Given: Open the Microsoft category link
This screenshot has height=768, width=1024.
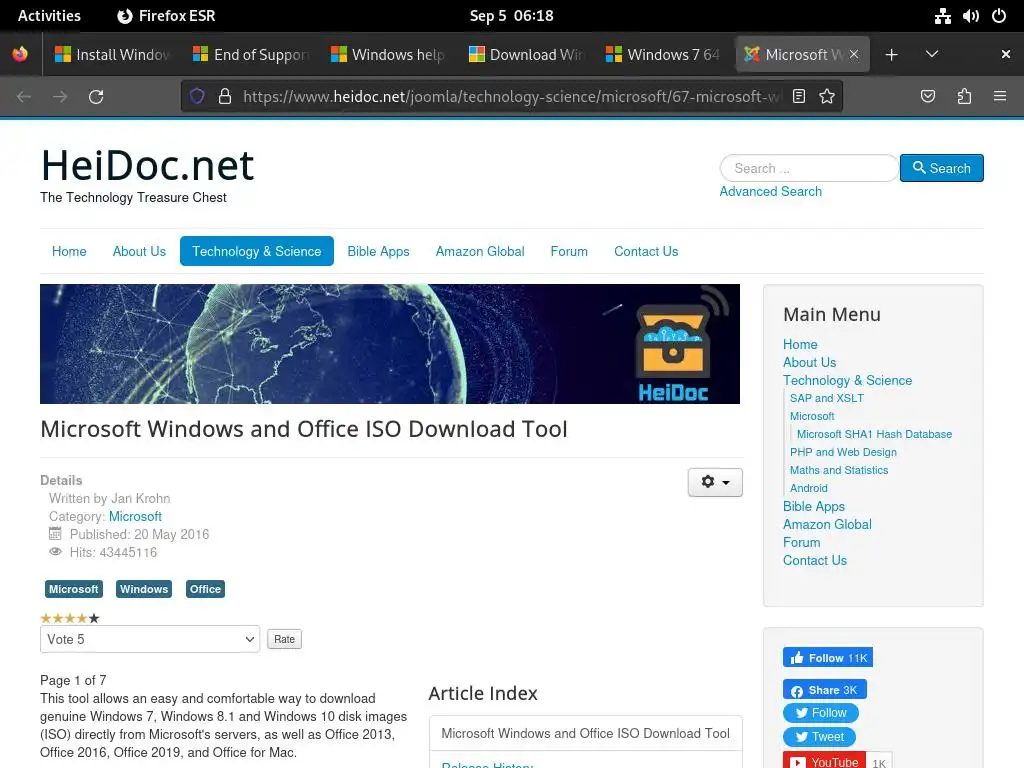Looking at the screenshot, I should tap(135, 517).
